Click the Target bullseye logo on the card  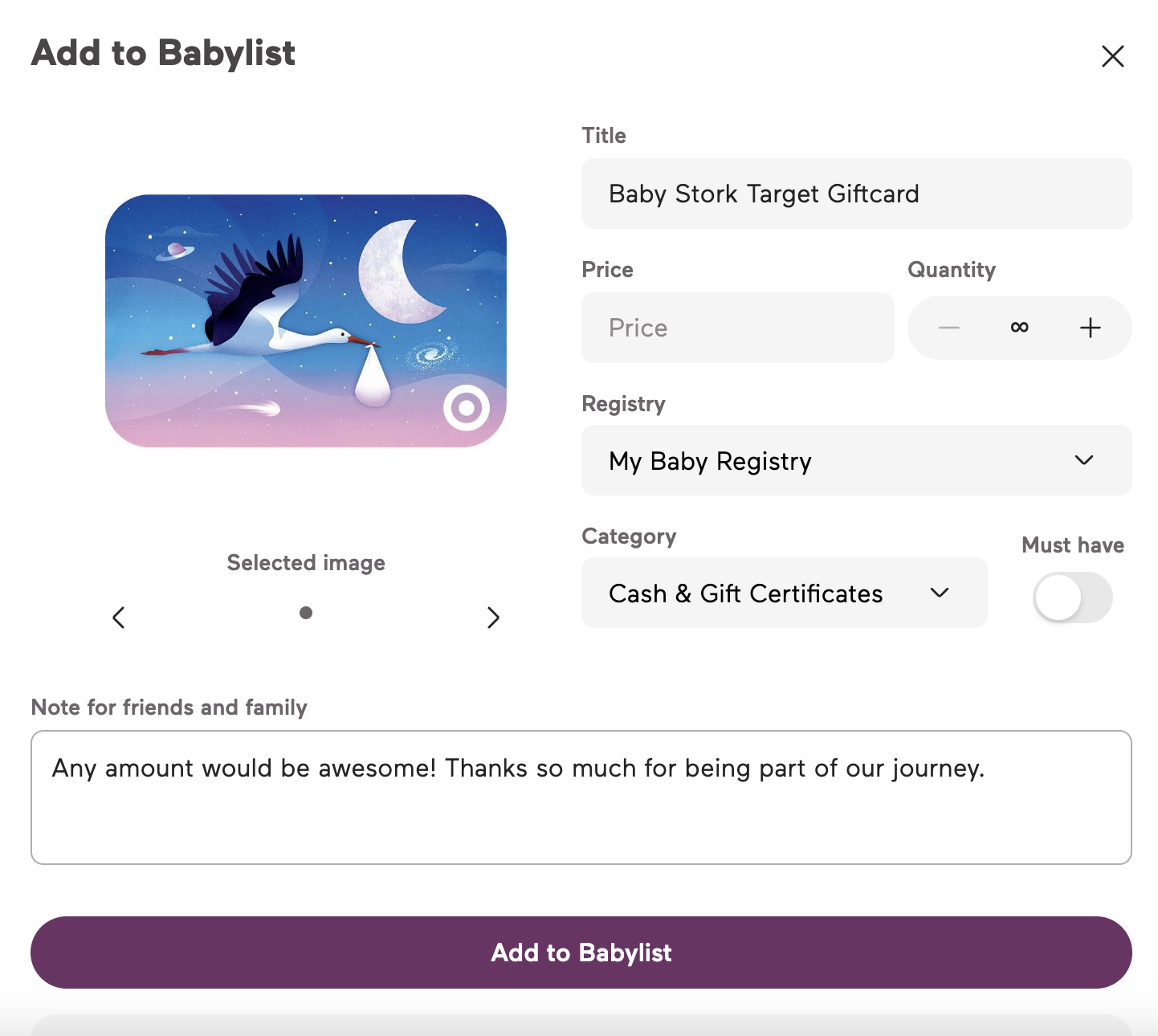pyautogui.click(x=467, y=409)
